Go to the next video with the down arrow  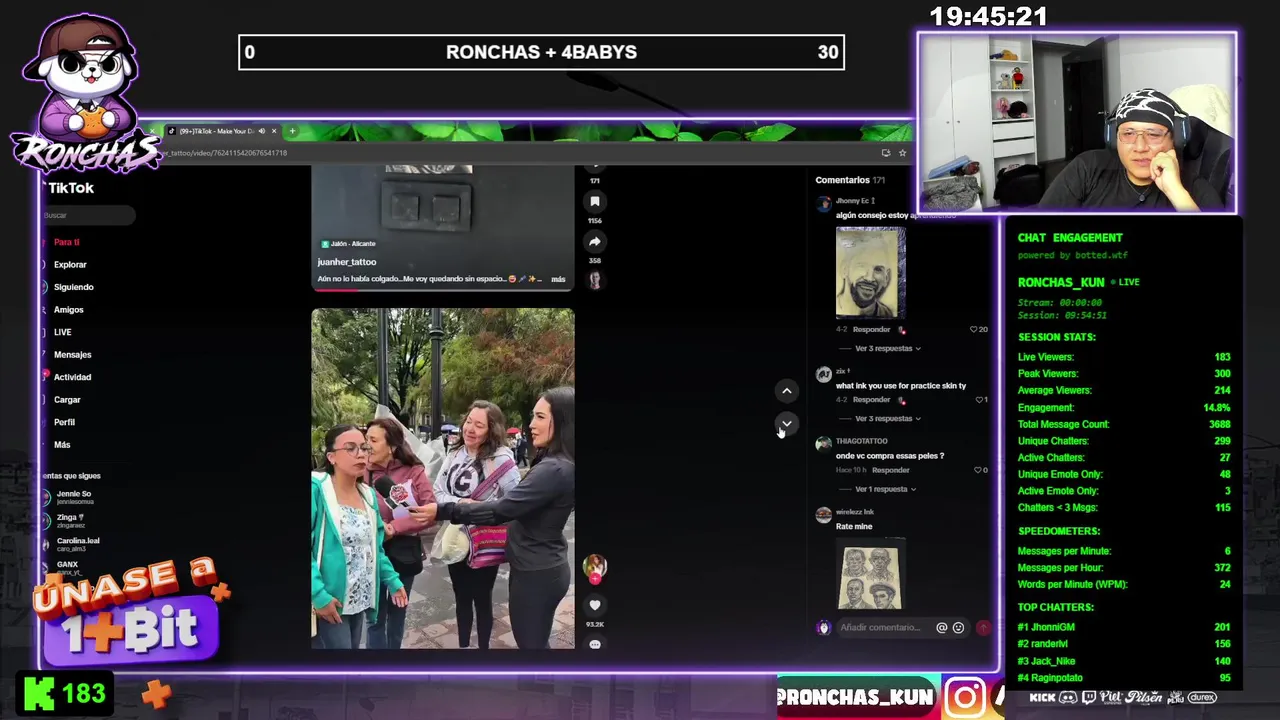[787, 423]
